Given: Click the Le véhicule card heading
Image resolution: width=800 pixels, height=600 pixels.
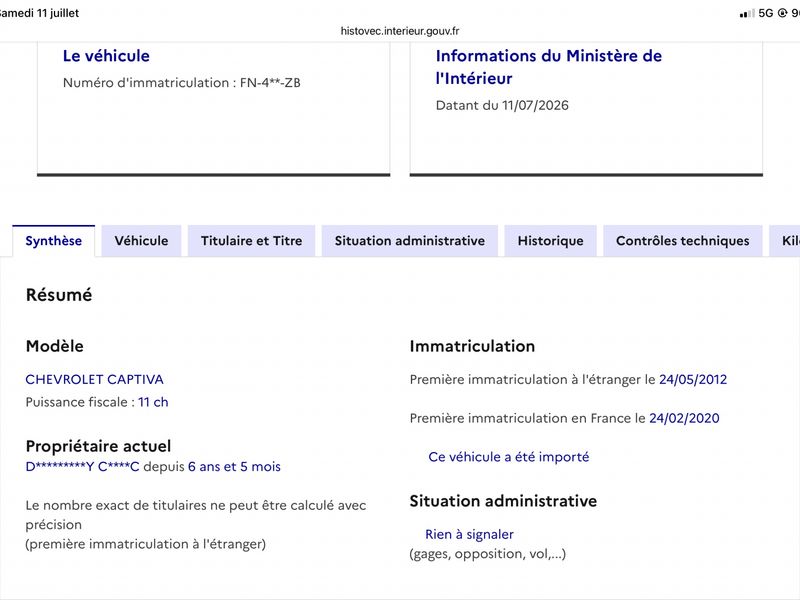Looking at the screenshot, I should tap(106, 56).
